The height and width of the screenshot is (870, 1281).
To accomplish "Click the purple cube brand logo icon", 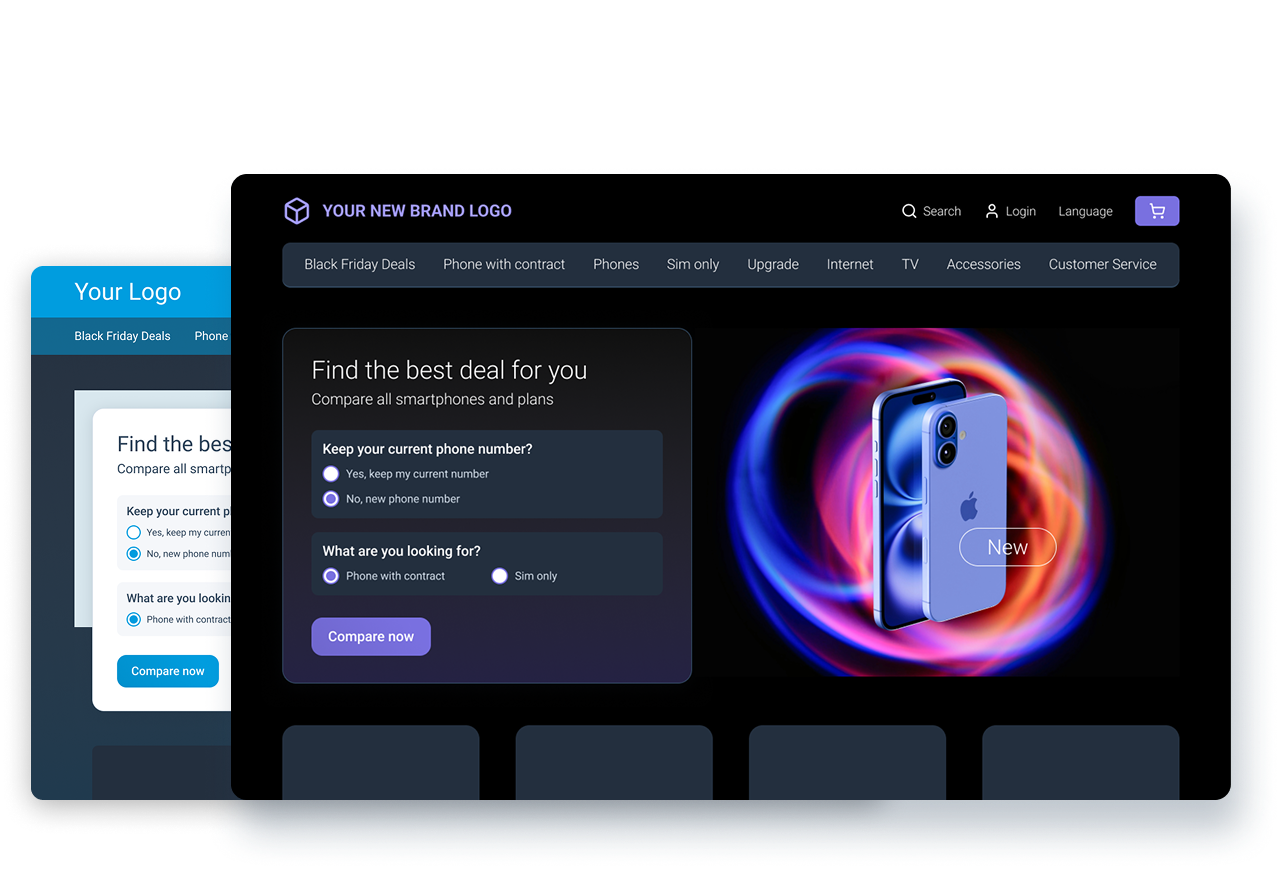I will (x=297, y=211).
